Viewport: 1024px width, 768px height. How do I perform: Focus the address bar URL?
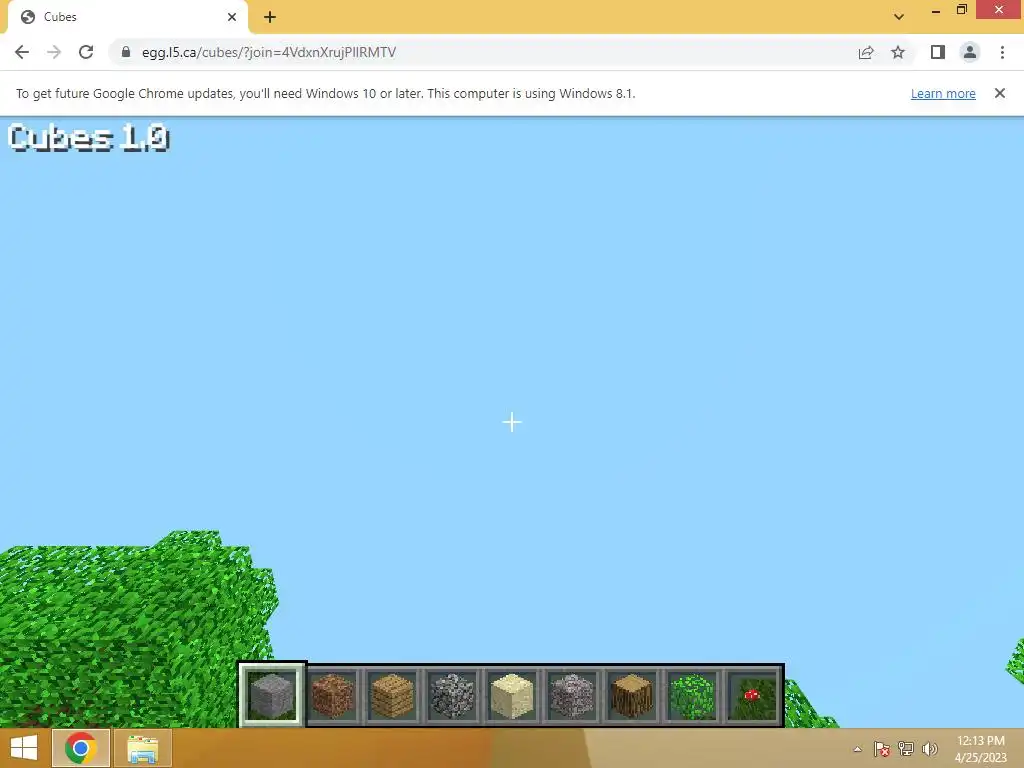tap(269, 52)
